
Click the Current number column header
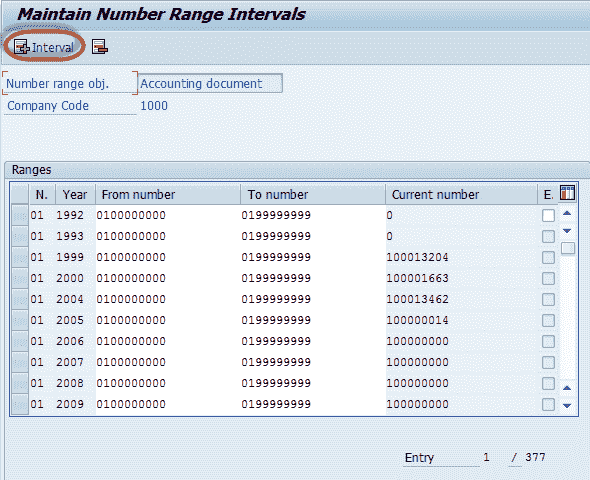pos(461,194)
